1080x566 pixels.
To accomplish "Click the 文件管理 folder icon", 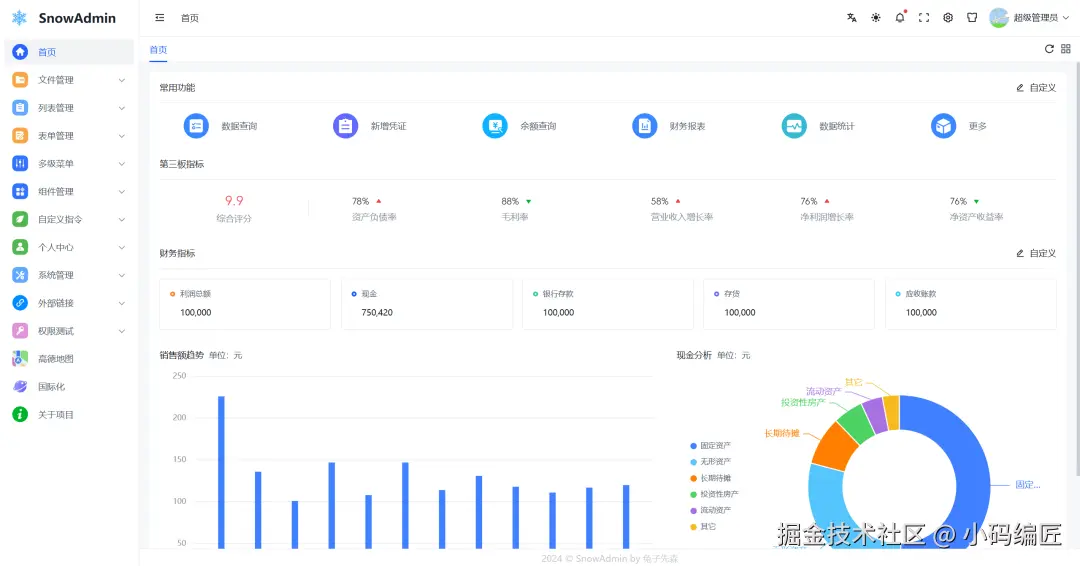I will point(20,80).
